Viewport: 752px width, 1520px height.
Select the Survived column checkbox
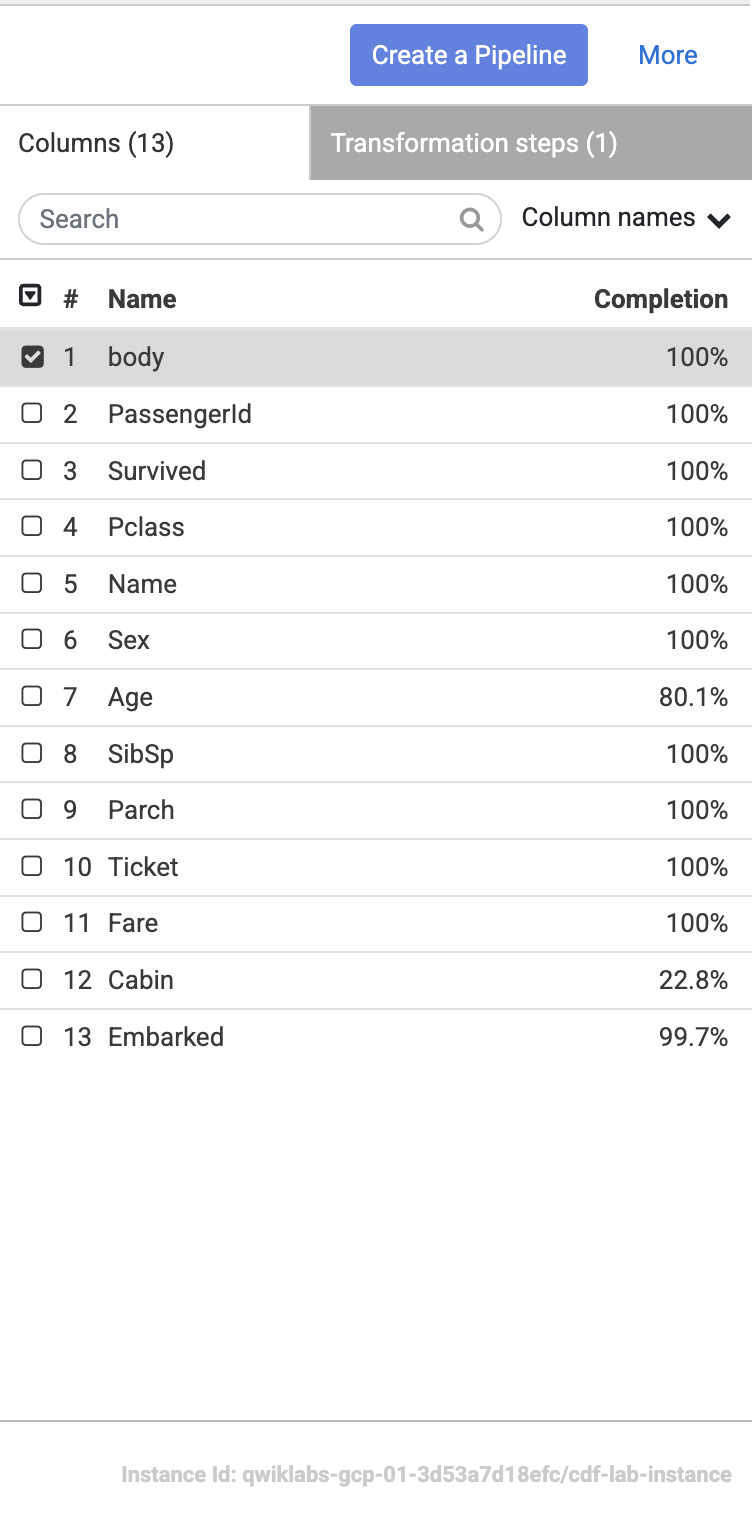coord(32,470)
